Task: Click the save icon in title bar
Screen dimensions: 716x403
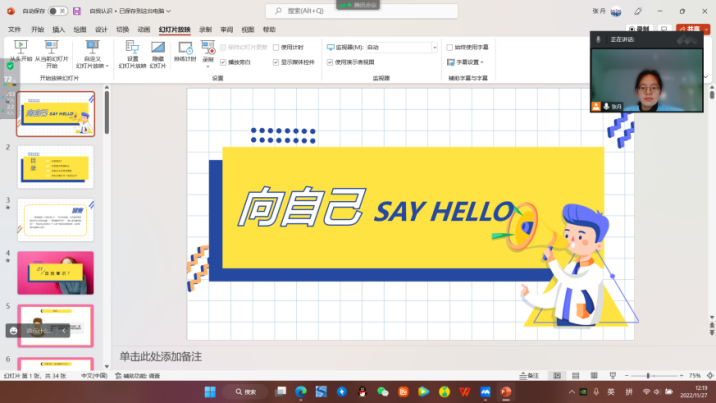Action: click(x=77, y=11)
